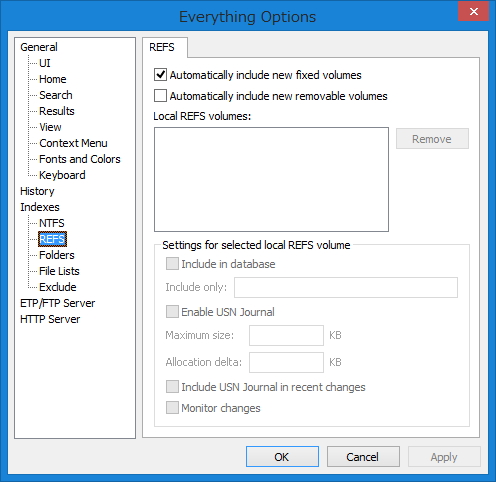Open History settings
The image size is (496, 482).
[x=37, y=191]
